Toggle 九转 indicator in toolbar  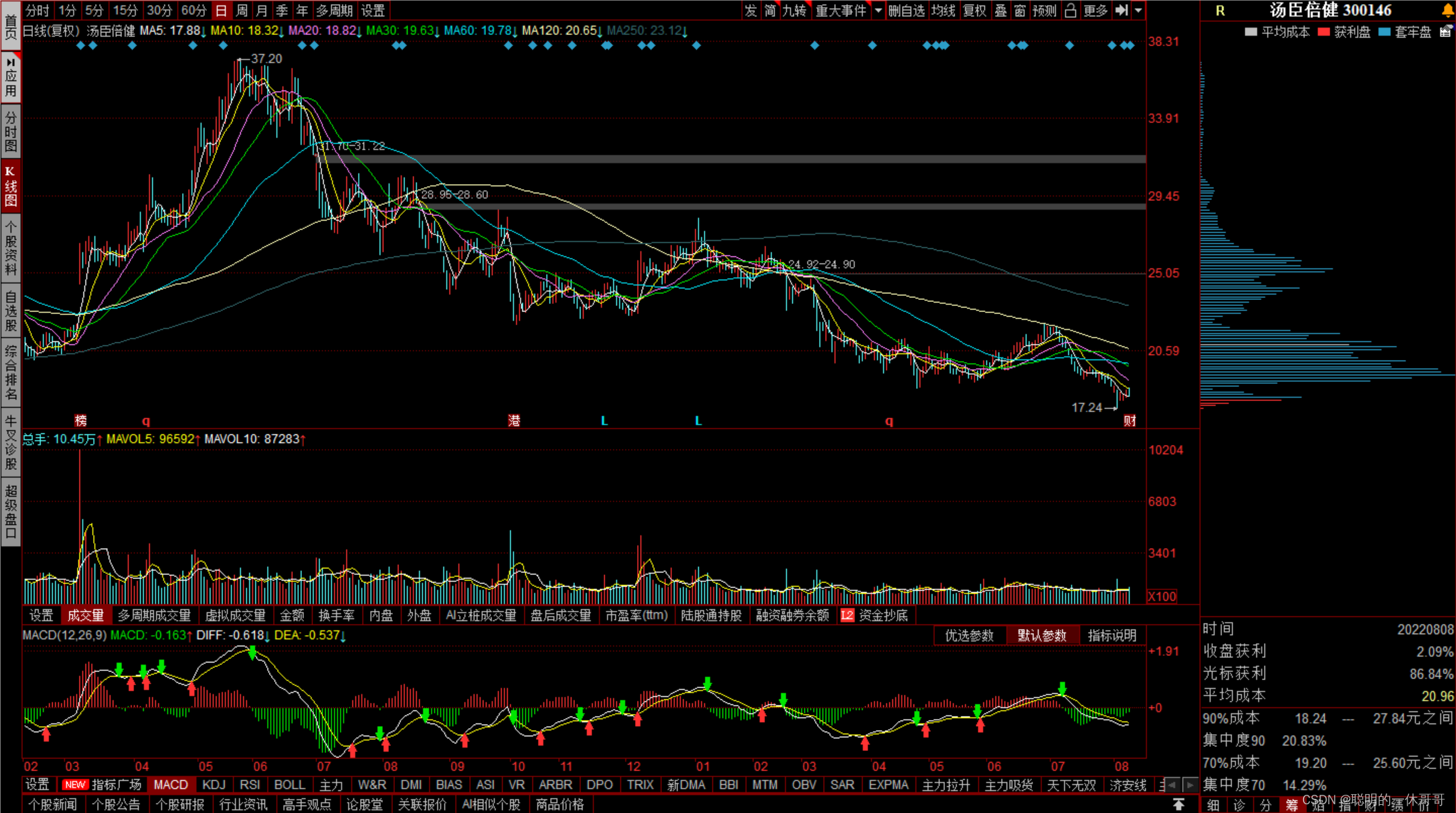click(x=794, y=10)
